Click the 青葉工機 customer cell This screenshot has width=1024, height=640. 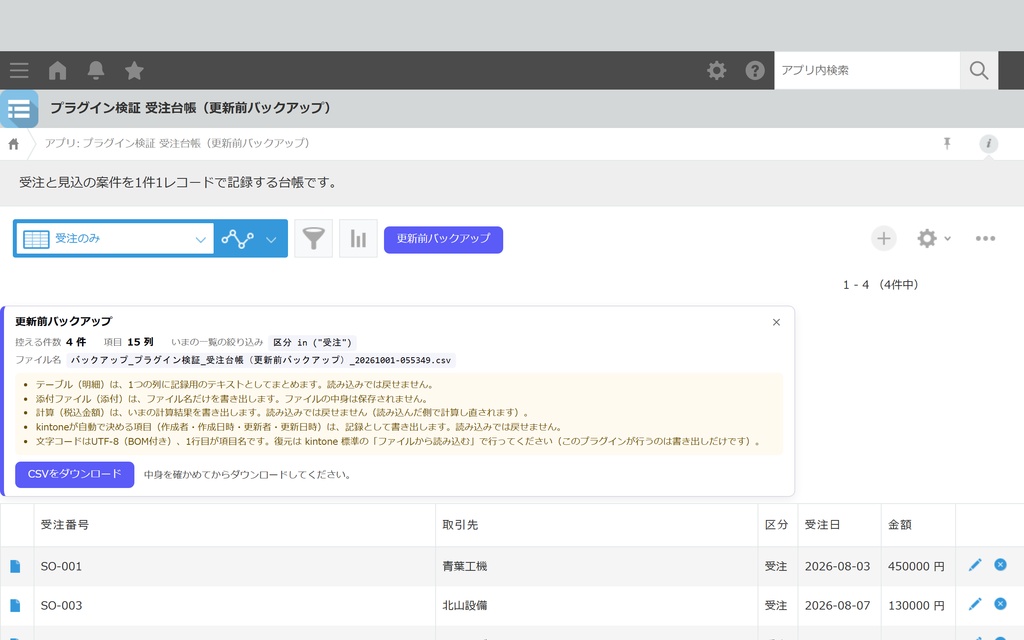pyautogui.click(x=596, y=566)
